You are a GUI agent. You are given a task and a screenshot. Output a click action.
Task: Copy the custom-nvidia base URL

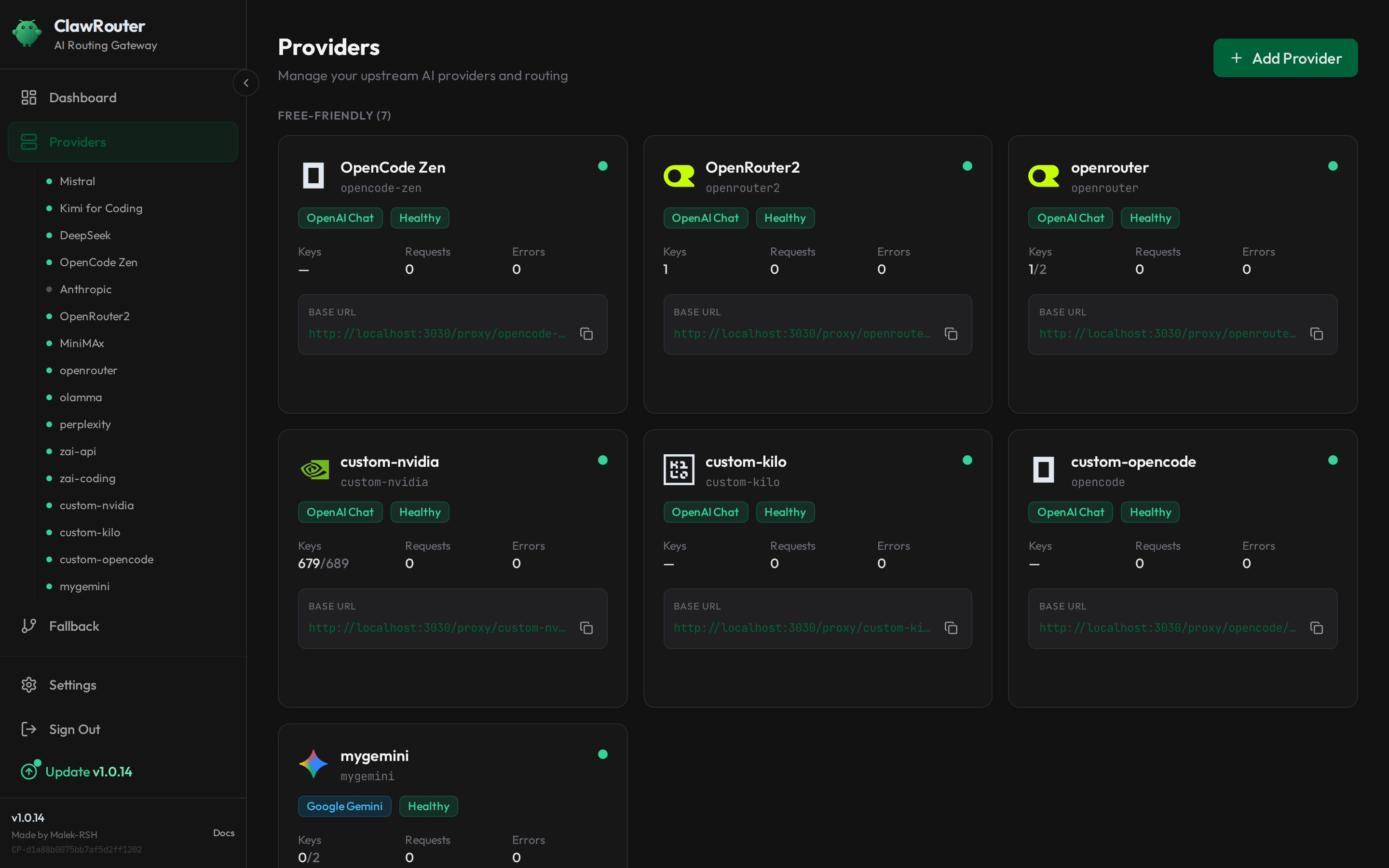click(586, 627)
